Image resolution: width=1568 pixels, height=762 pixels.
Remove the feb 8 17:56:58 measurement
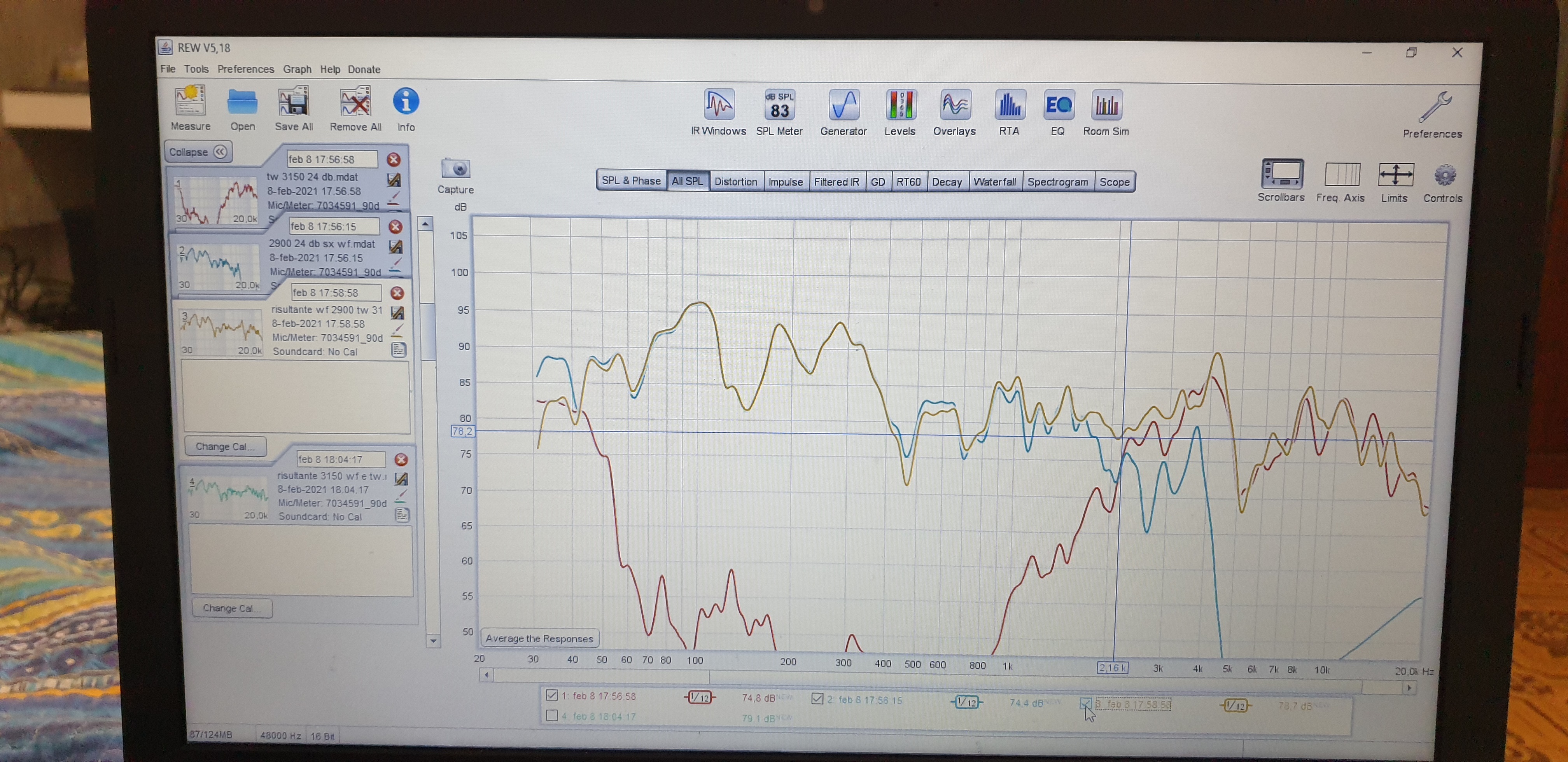point(394,159)
